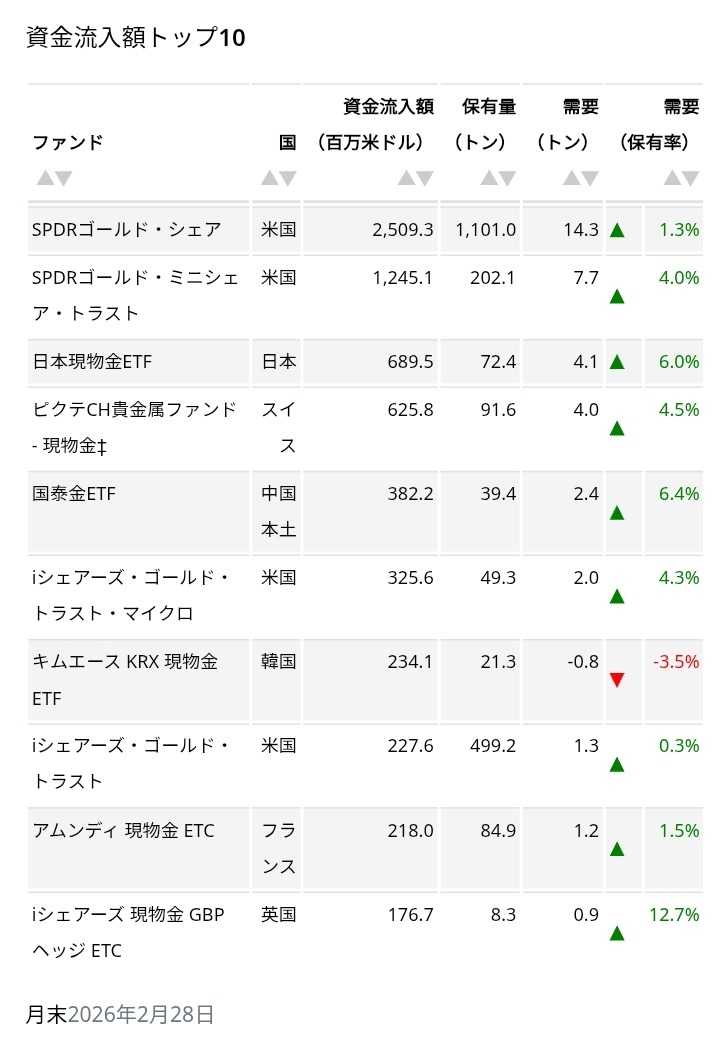Click the 保有量（トン） column header

(x=488, y=124)
